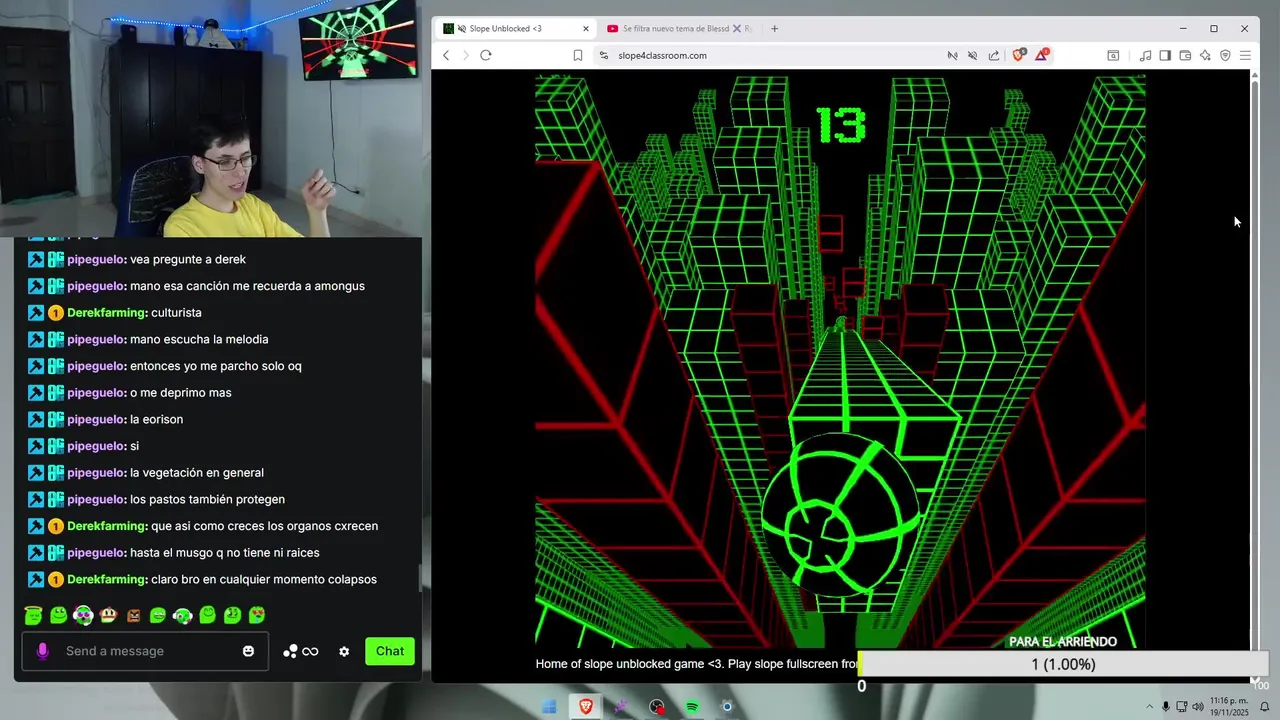Click message 'hasta el musgo q no tiene ni raices'

pos(225,553)
